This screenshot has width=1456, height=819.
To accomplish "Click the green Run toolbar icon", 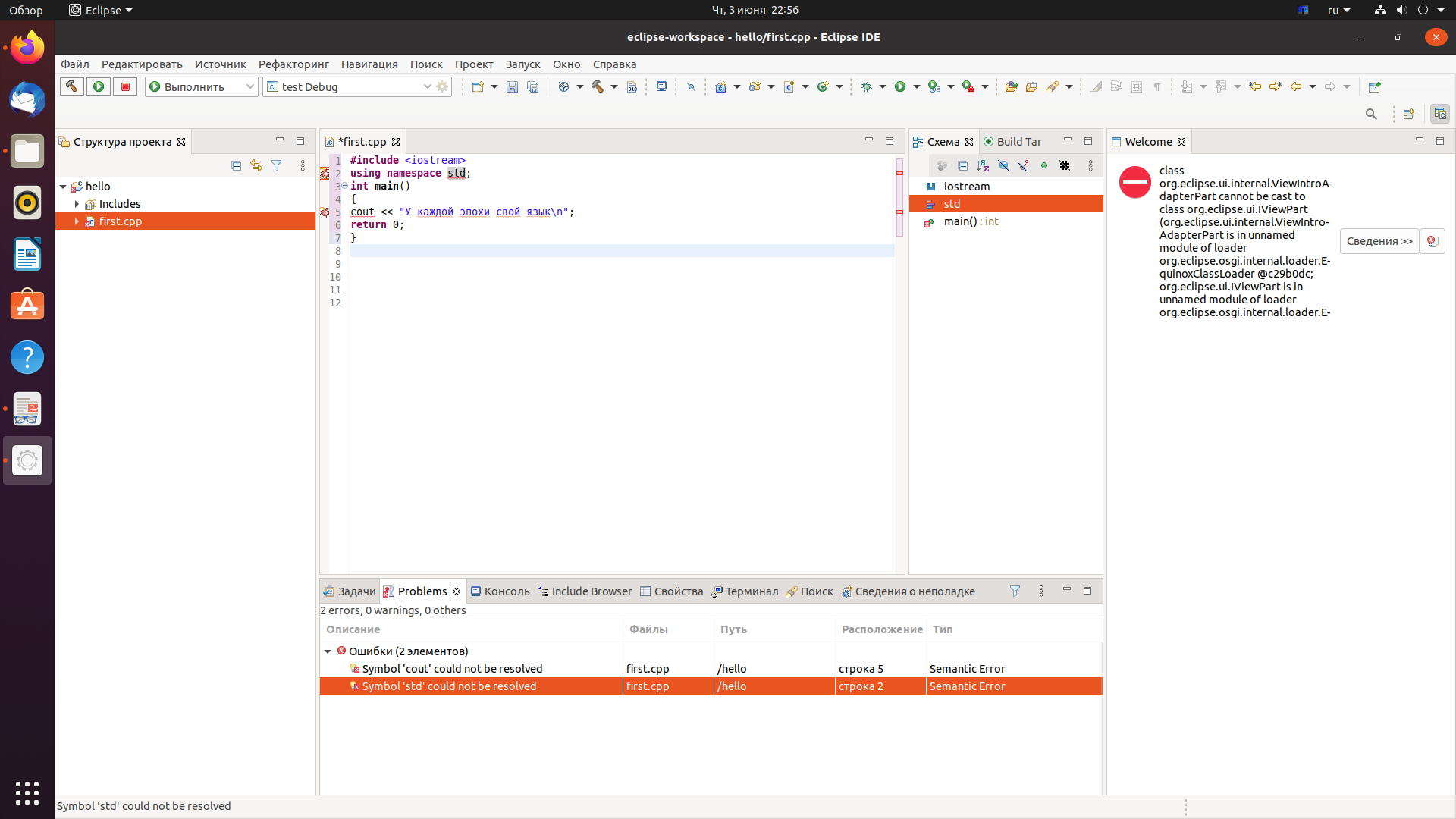I will point(900,86).
